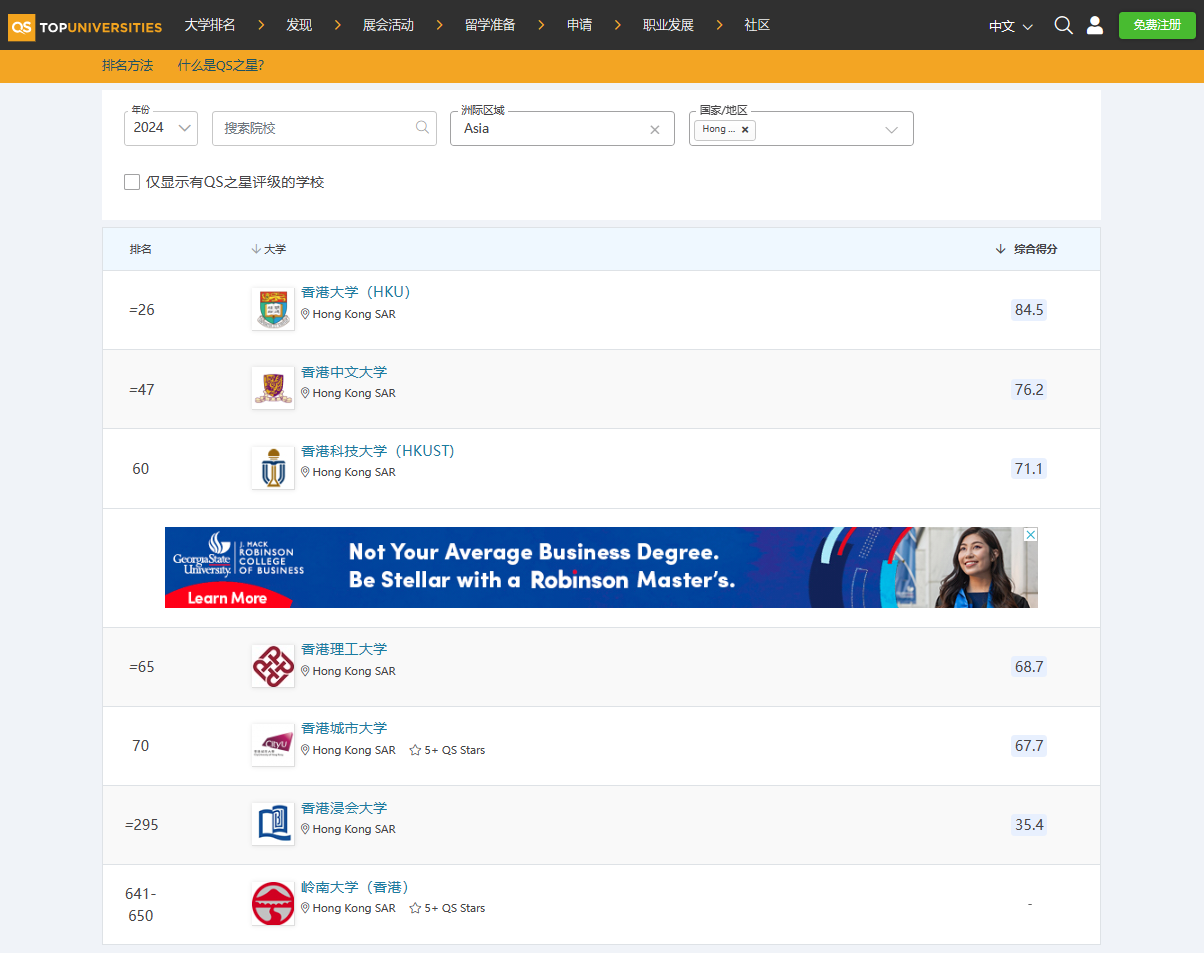
Task: Click the green 免费注册 button
Action: (1157, 25)
